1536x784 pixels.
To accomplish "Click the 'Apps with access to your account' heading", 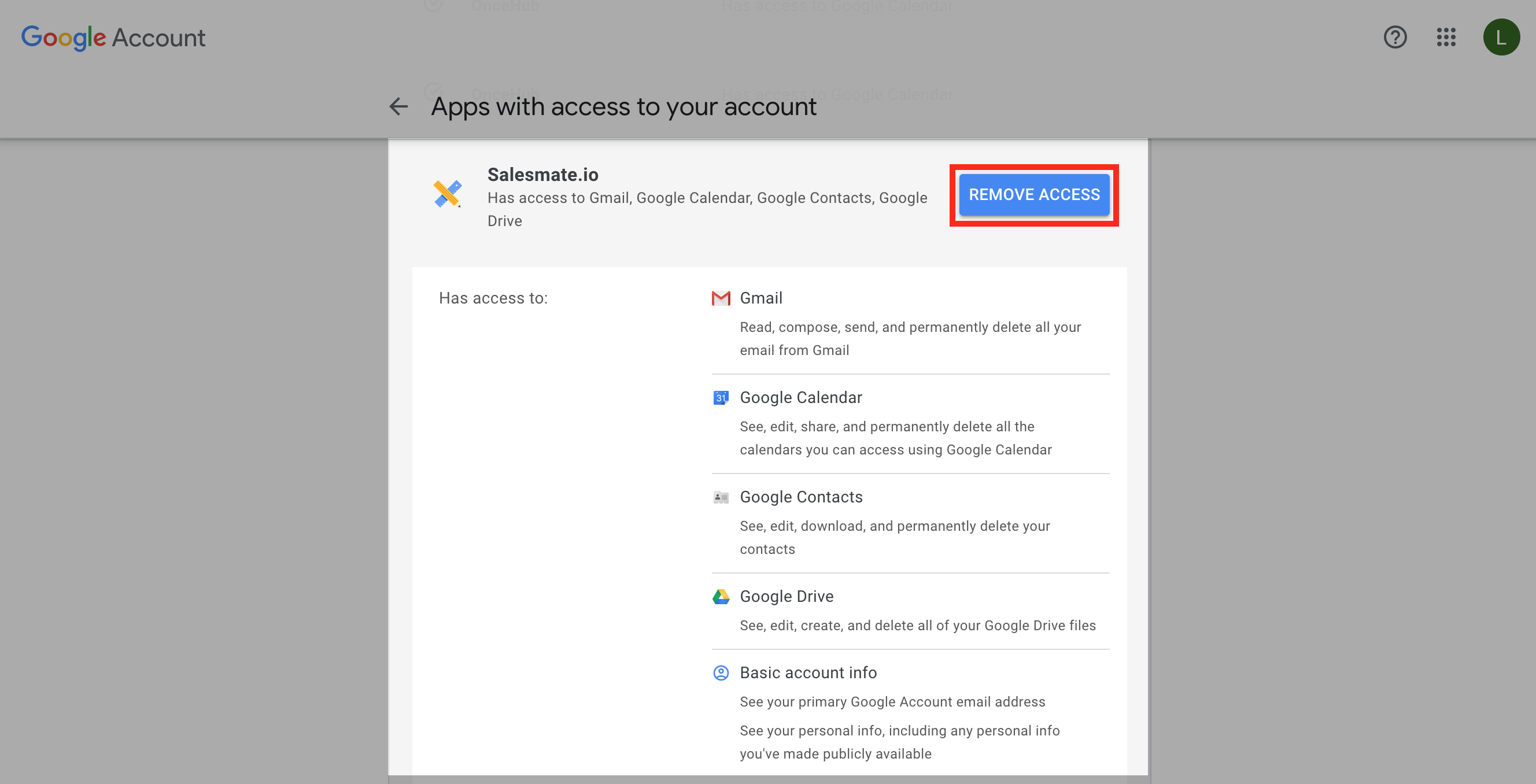I will [623, 108].
